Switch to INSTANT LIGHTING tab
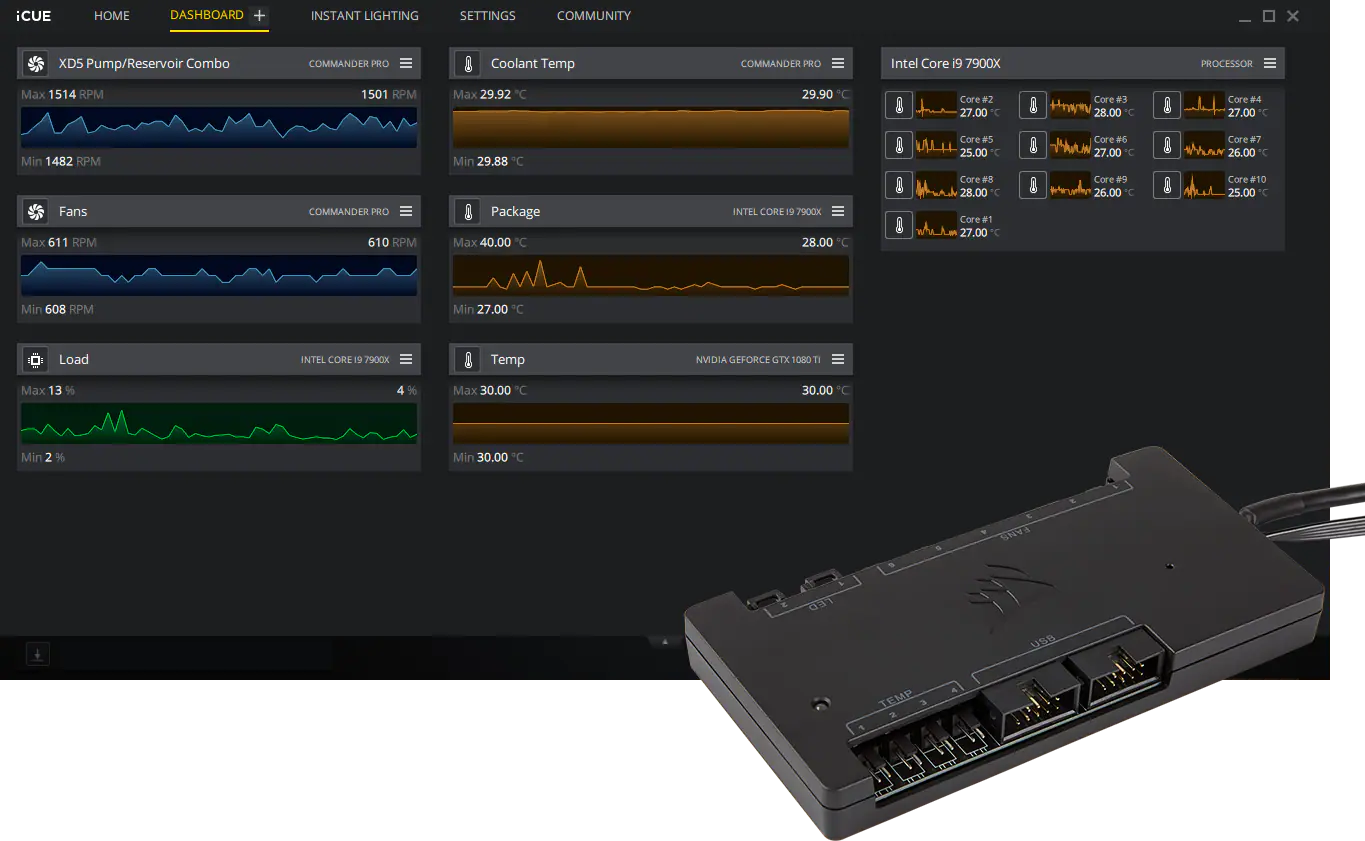 coord(365,16)
